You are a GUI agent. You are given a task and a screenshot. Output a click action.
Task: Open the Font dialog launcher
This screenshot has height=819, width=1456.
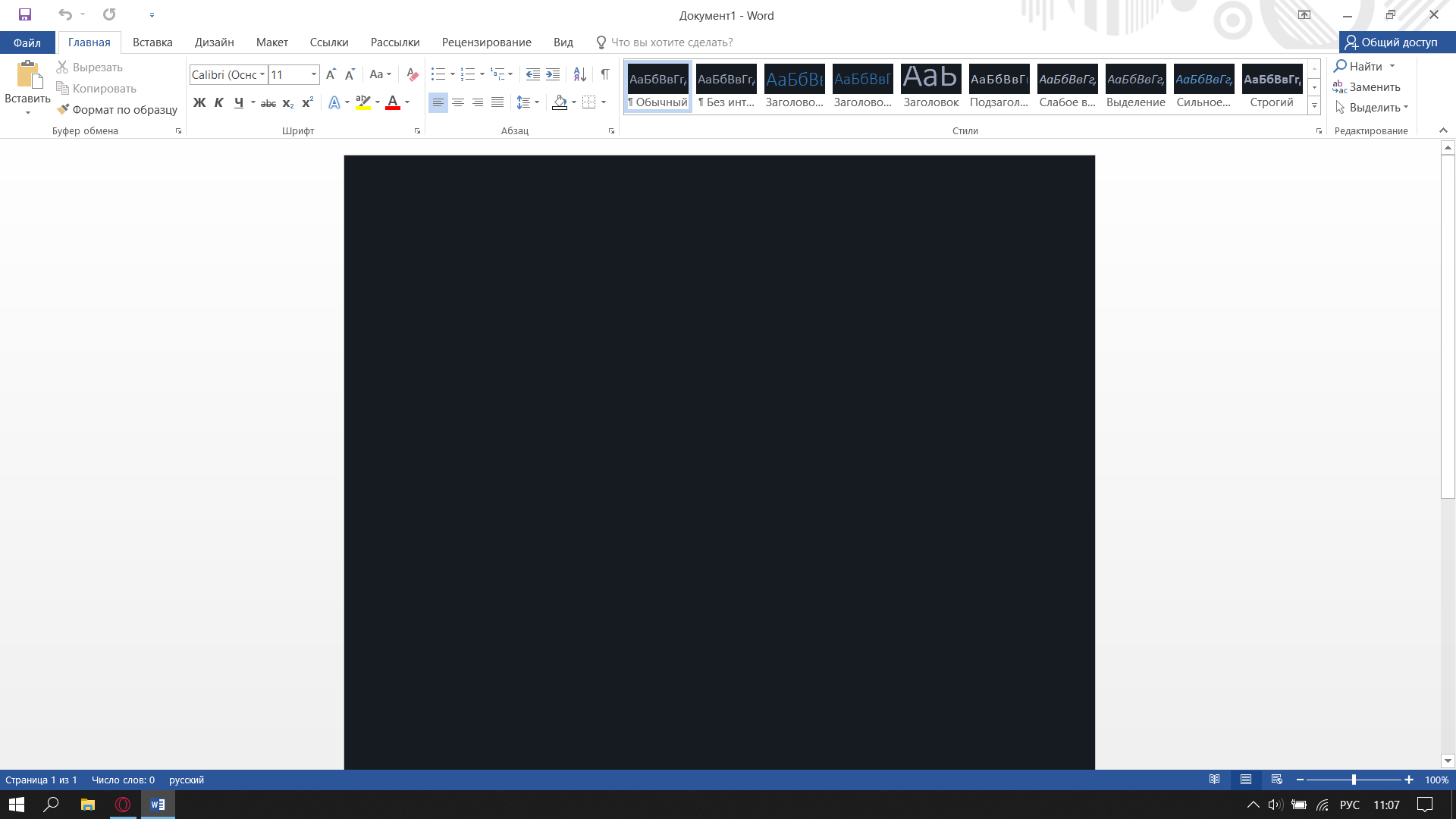[417, 131]
